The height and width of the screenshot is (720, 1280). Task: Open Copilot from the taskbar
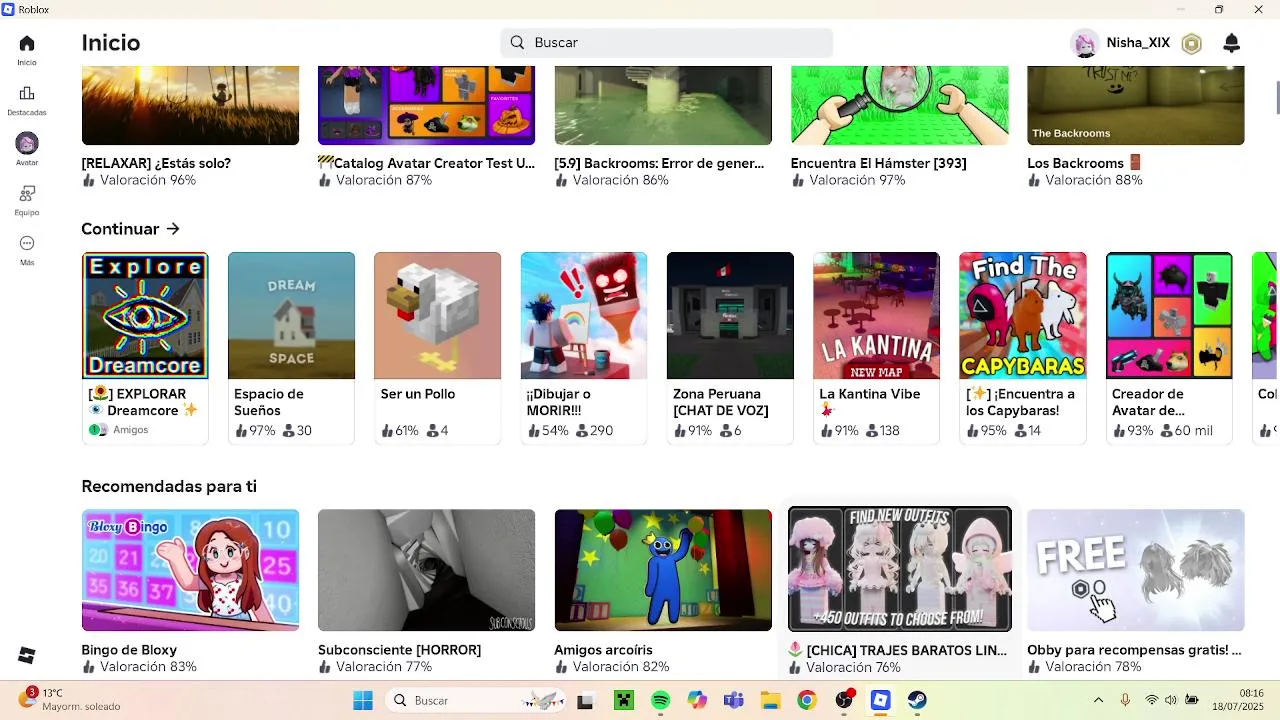coord(697,701)
